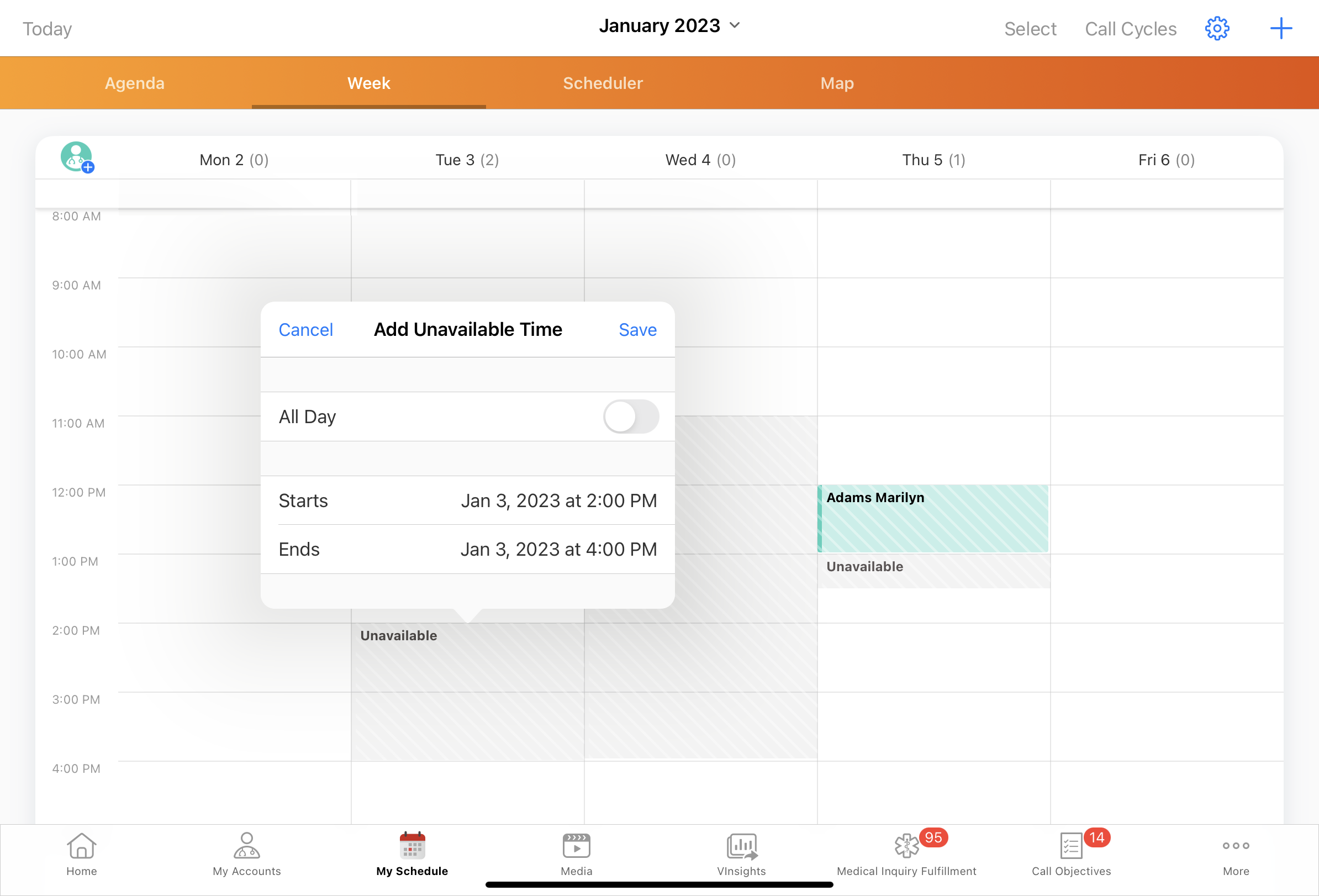Tap the blue plus add icon
Image resolution: width=1319 pixels, height=896 pixels.
click(x=1280, y=28)
